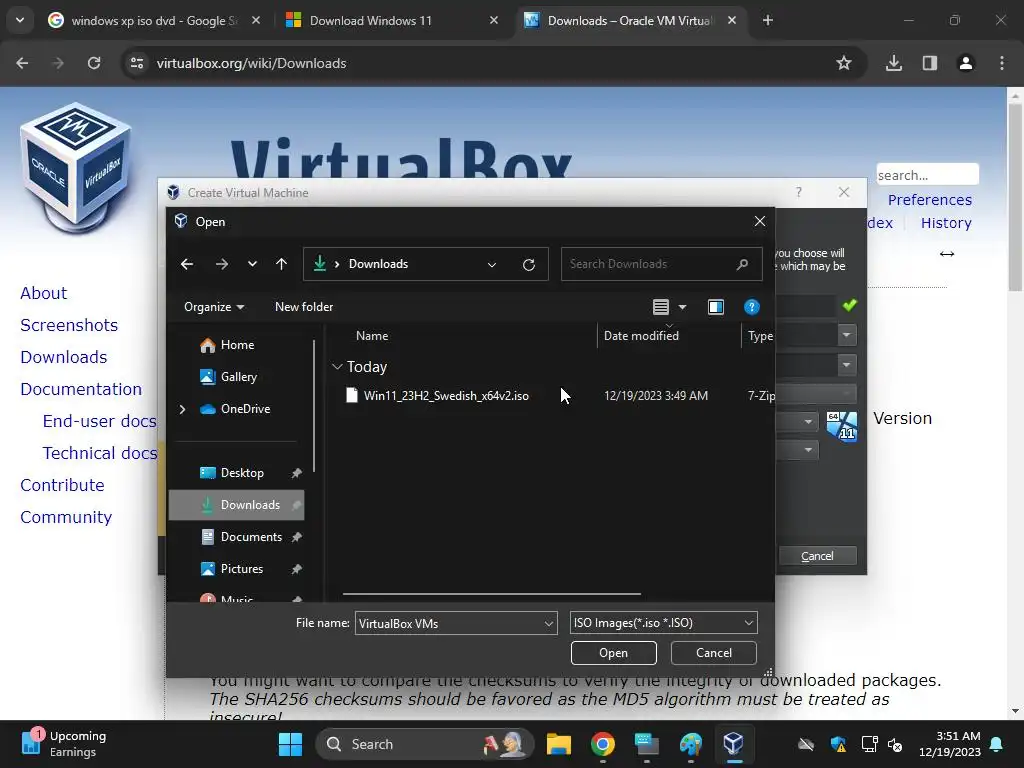Screen dimensions: 1024x768
Task: Expand the File name dropdown
Action: click(x=549, y=623)
